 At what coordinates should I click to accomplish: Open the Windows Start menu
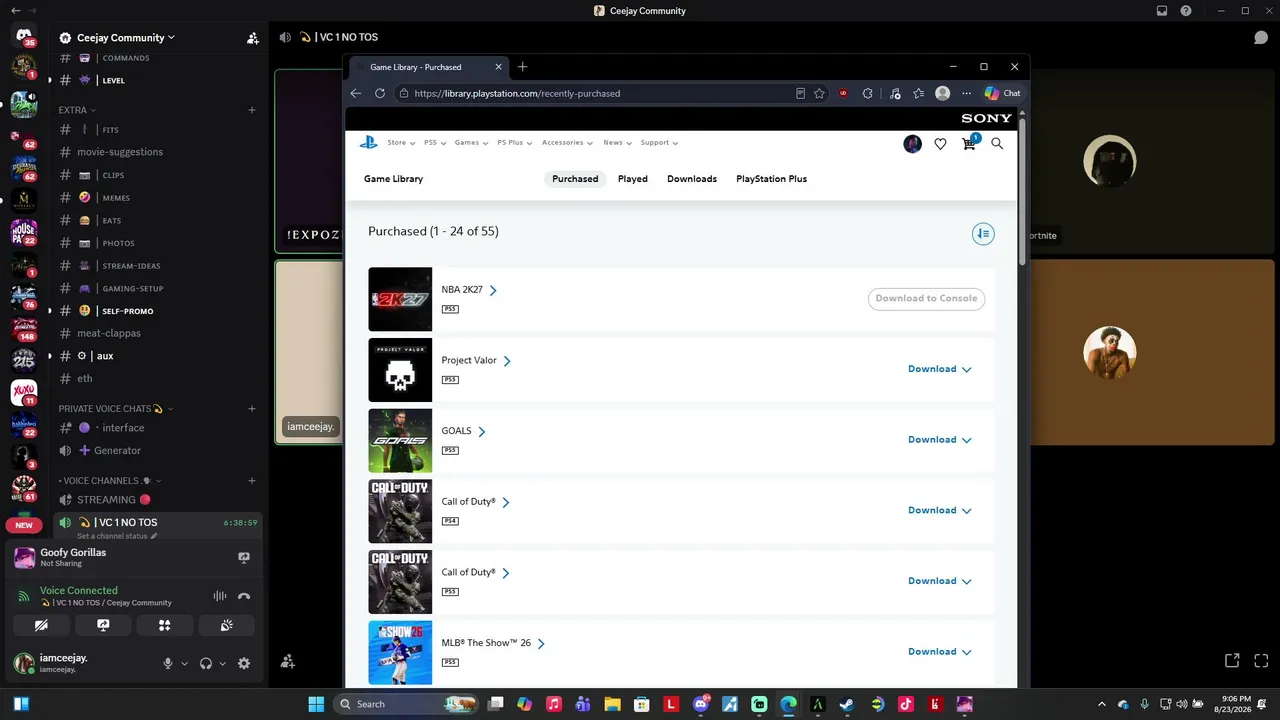point(316,704)
